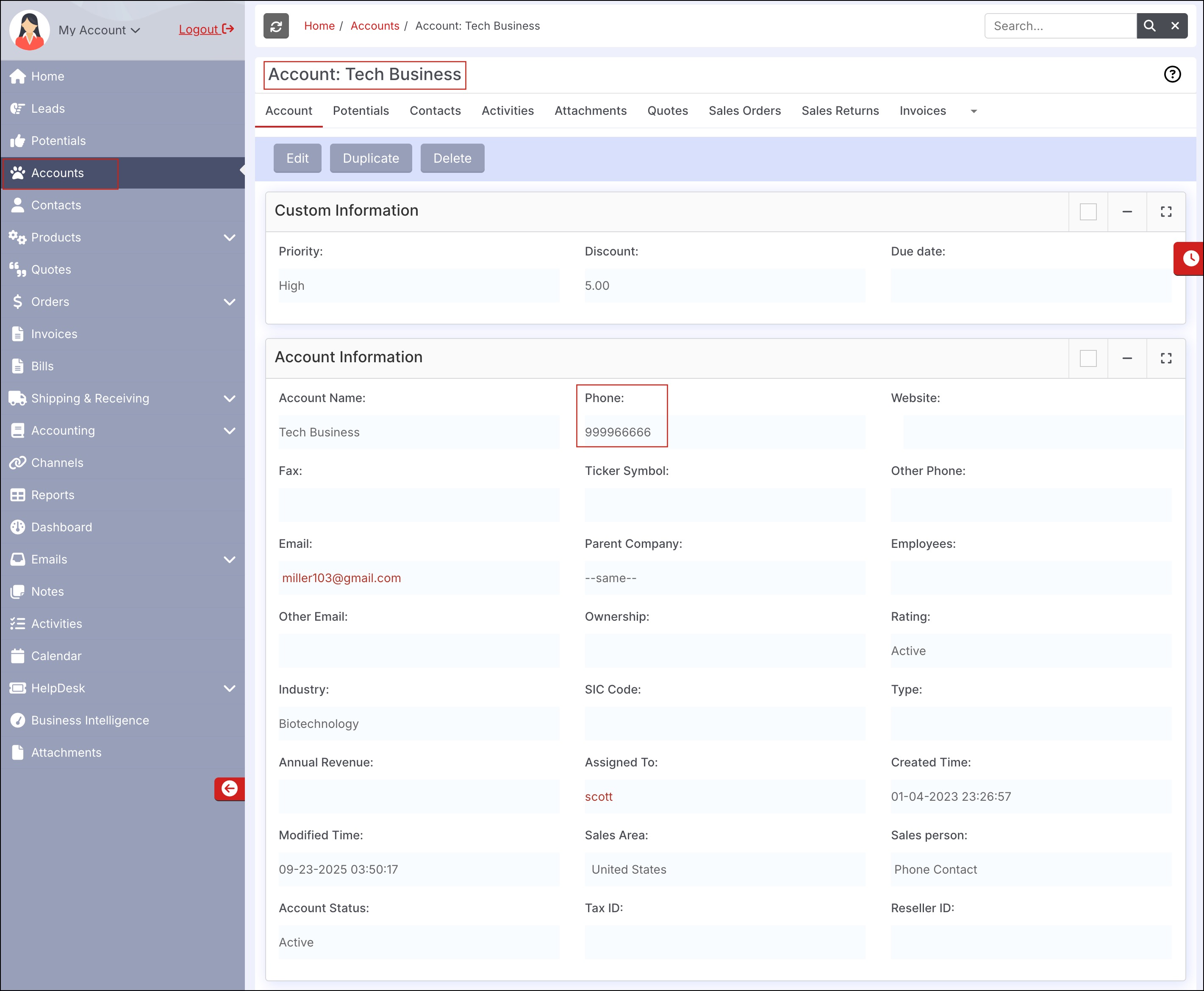This screenshot has height=991, width=1204.
Task: Maximize the Custom Information panel
Action: (1166, 212)
